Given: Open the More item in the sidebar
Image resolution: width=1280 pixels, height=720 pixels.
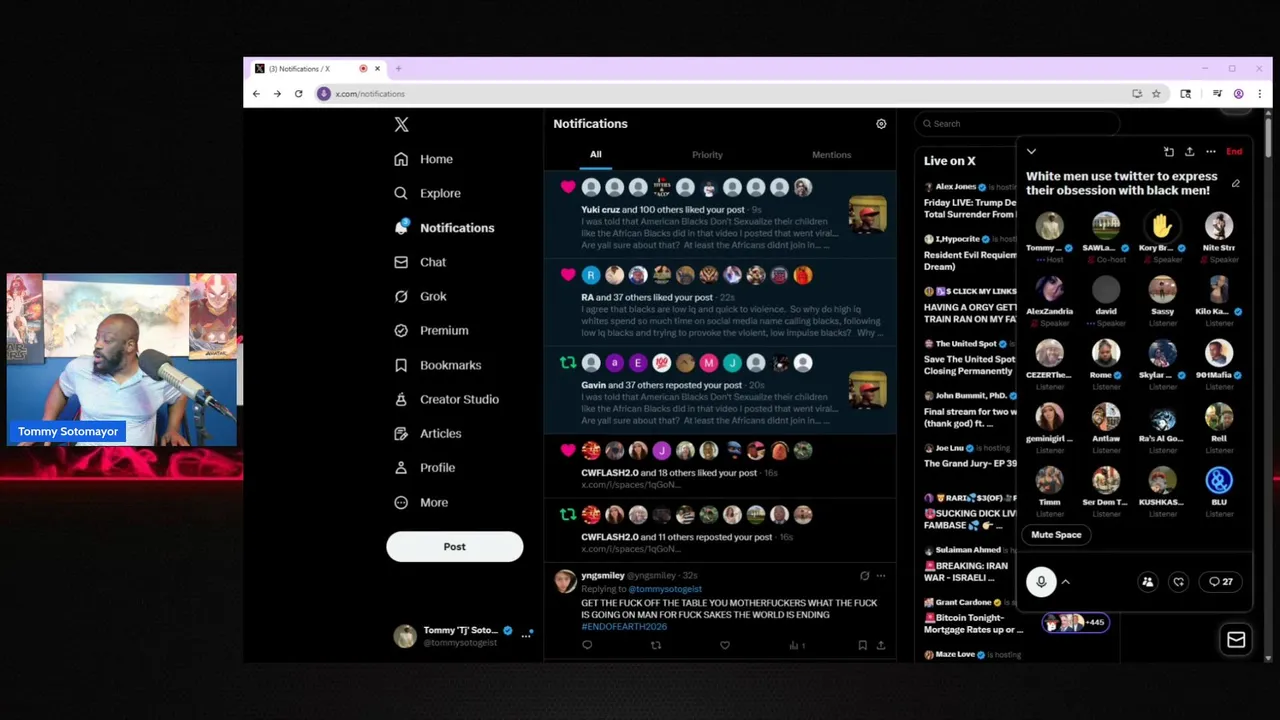Looking at the screenshot, I should (421, 502).
